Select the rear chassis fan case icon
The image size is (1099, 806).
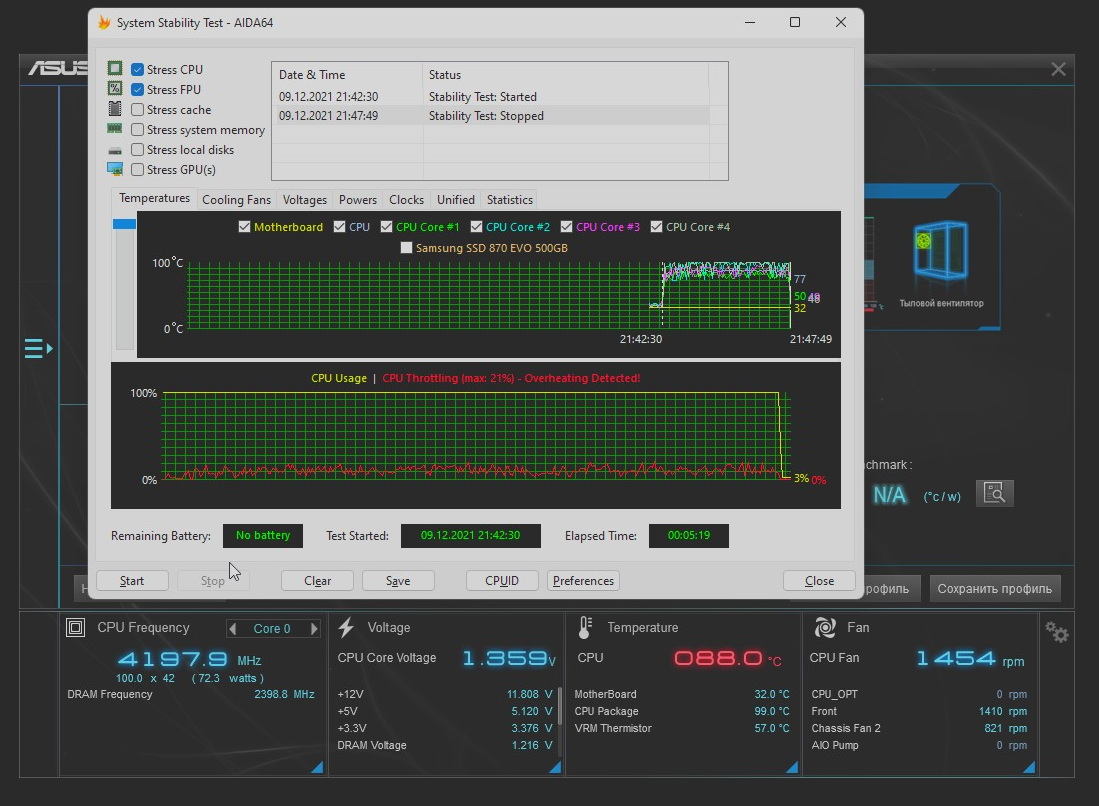(x=941, y=250)
